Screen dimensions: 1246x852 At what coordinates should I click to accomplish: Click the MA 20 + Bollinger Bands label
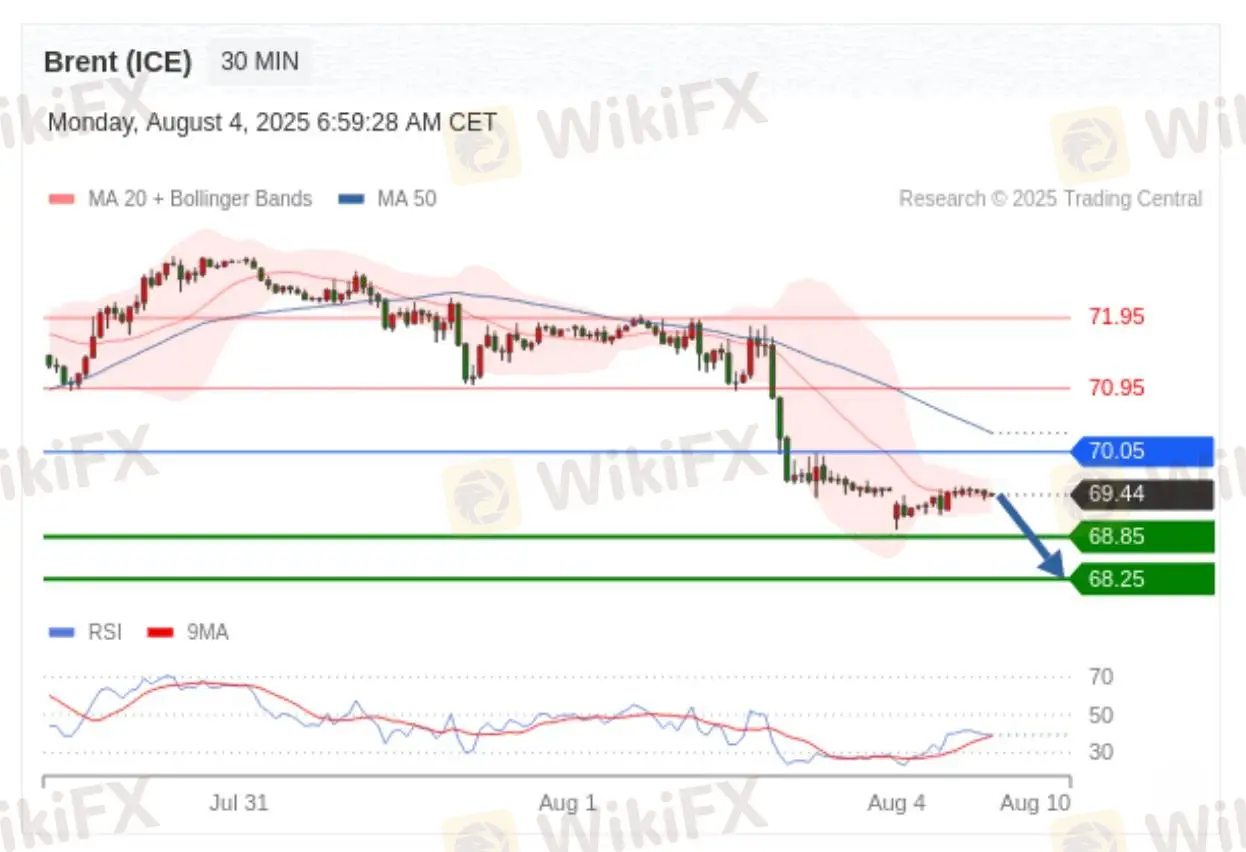(200, 199)
